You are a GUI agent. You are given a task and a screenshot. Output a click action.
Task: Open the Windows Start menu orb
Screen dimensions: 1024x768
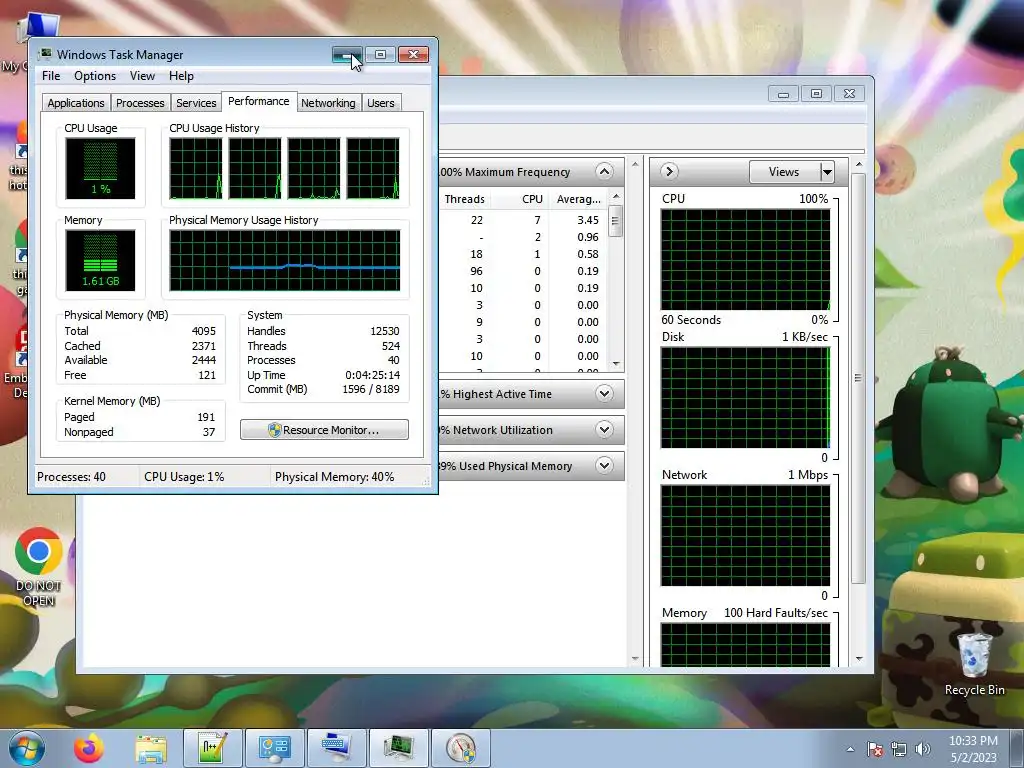(x=27, y=748)
